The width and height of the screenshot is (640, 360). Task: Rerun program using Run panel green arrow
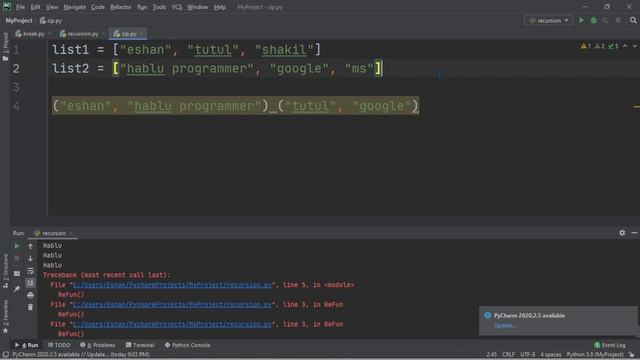[17, 246]
